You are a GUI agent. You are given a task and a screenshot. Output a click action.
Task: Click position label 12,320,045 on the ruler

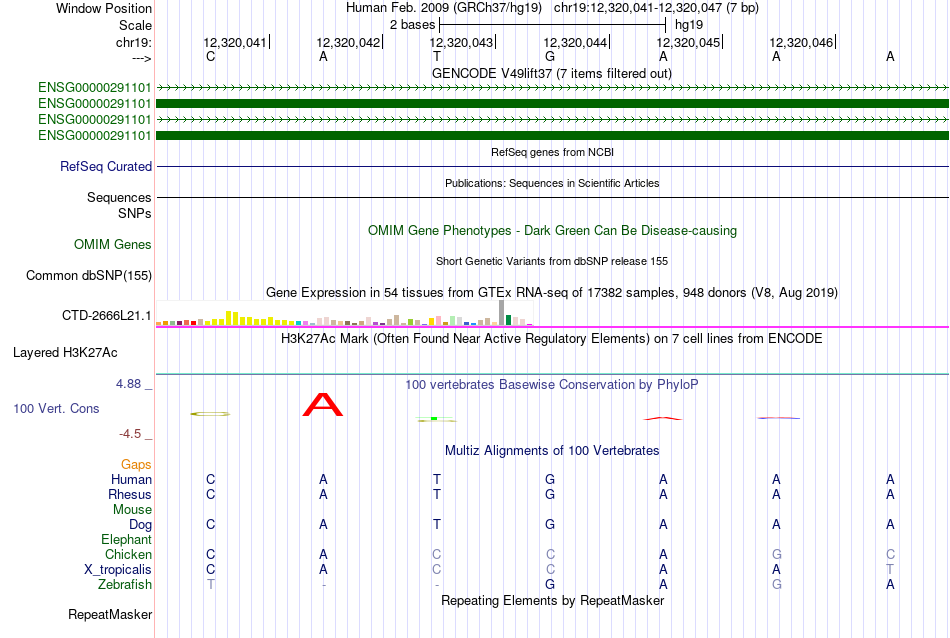click(688, 42)
